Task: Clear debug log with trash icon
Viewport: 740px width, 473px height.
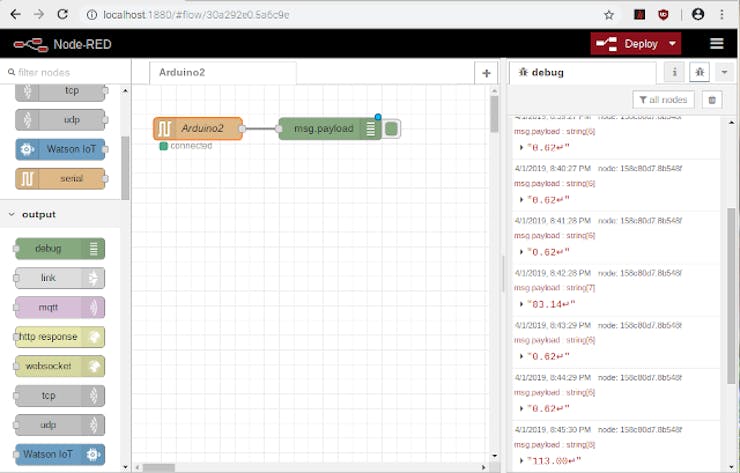Action: point(712,100)
